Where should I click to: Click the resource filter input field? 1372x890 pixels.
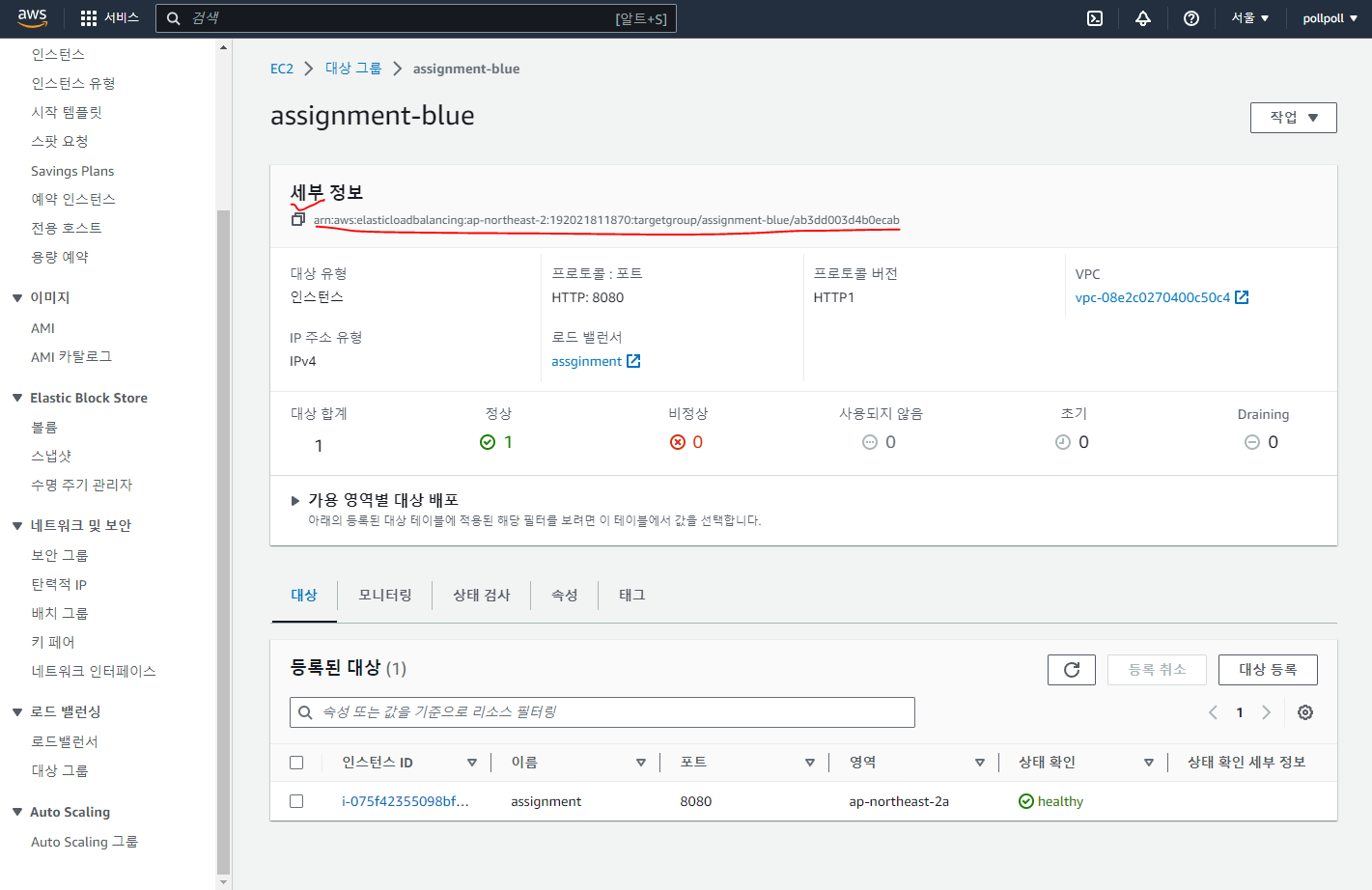[x=602, y=712]
